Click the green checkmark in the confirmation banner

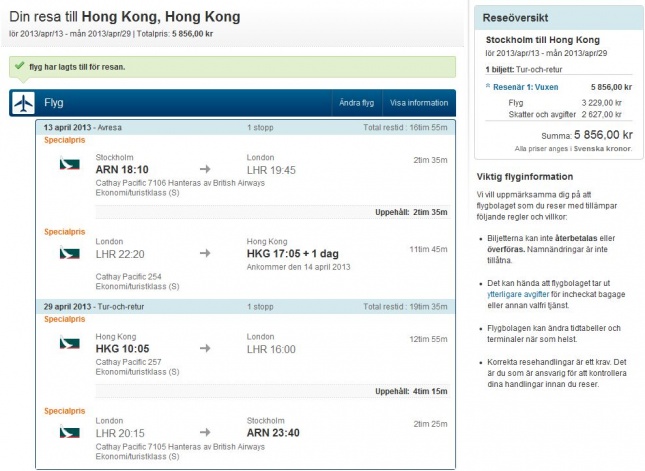coord(18,67)
